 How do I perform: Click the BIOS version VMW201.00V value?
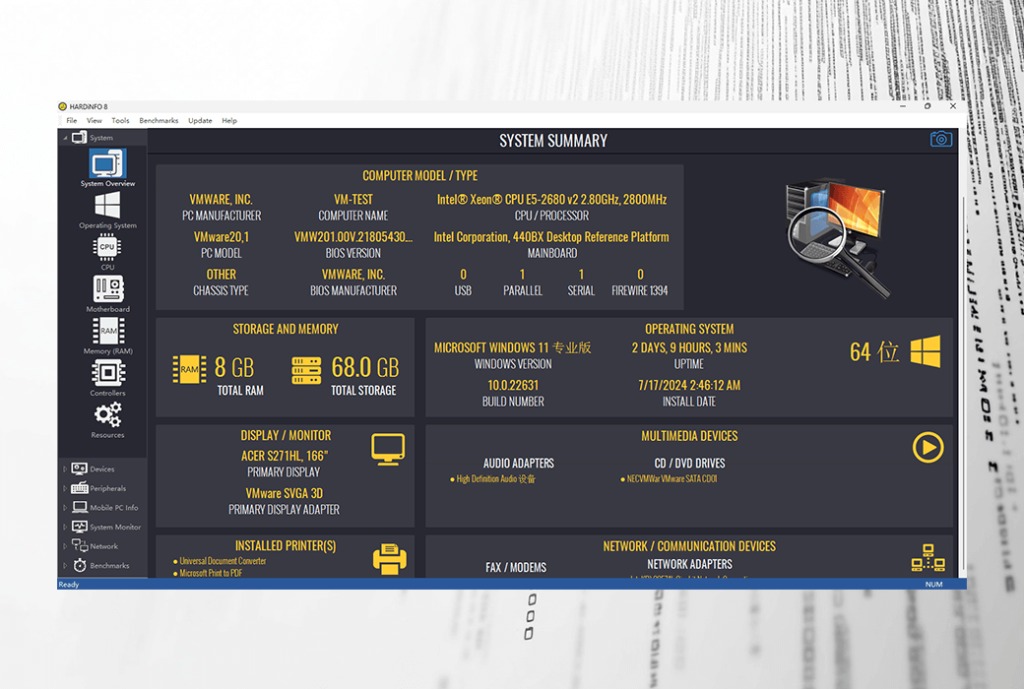(353, 236)
